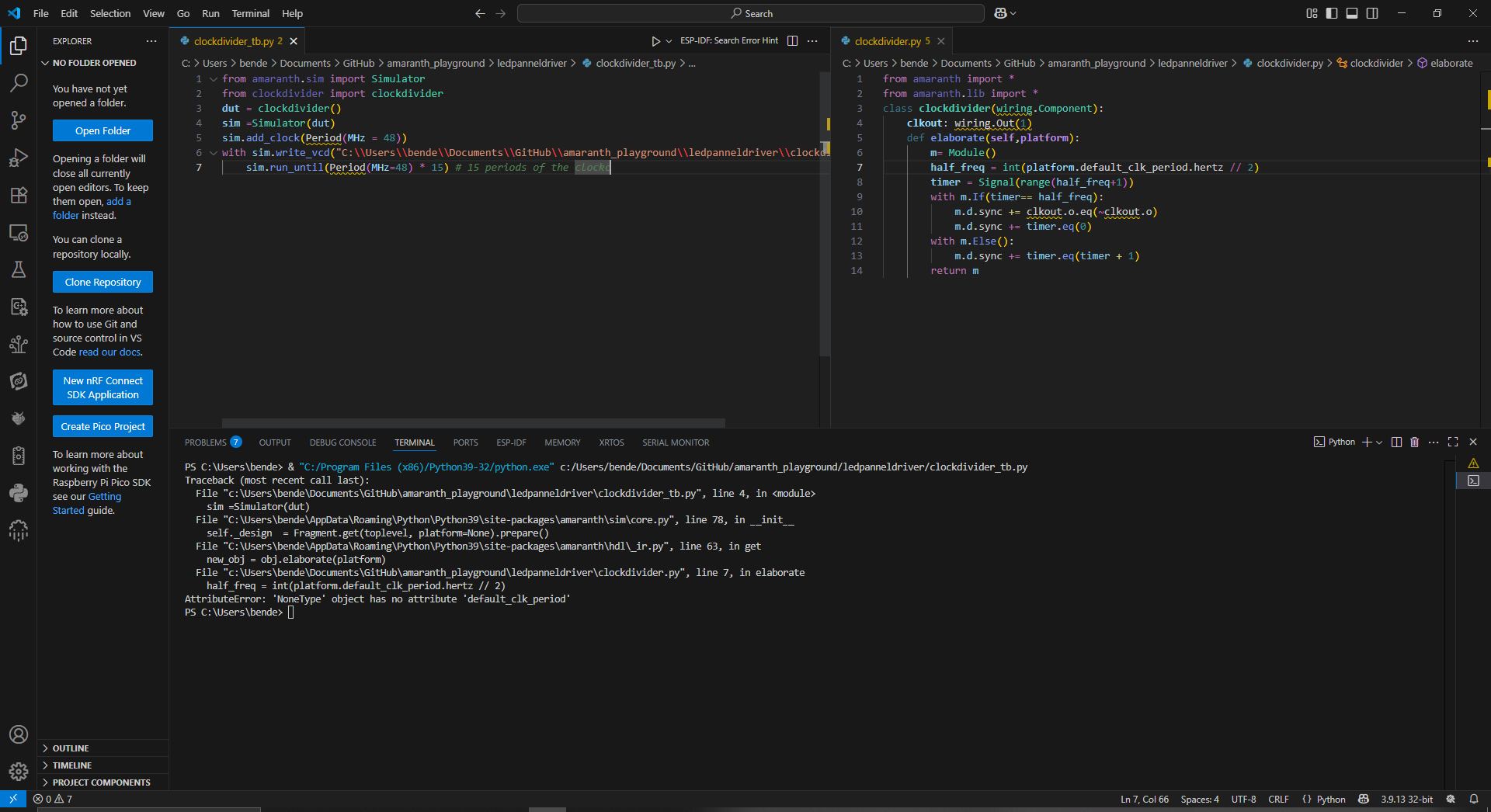The width and height of the screenshot is (1491, 812).
Task: Split the editor right
Action: pyautogui.click(x=792, y=41)
